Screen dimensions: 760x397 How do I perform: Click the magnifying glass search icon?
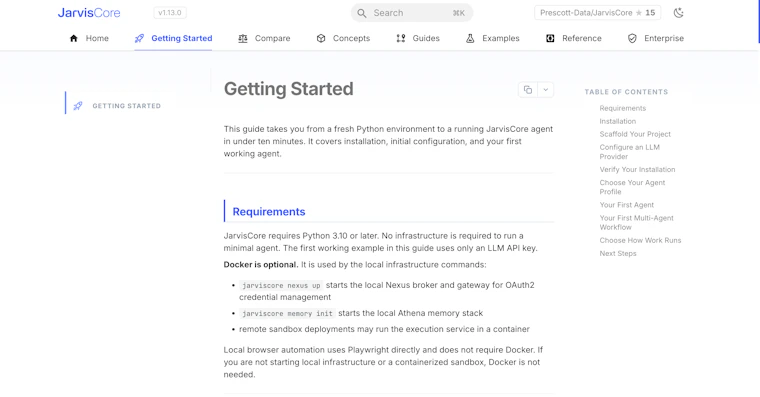pos(362,13)
